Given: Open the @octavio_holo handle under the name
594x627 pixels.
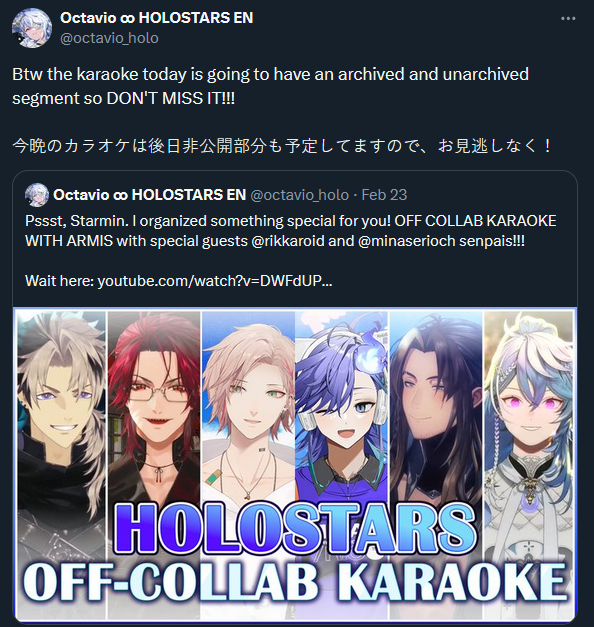Looking at the screenshot, I should tap(109, 38).
